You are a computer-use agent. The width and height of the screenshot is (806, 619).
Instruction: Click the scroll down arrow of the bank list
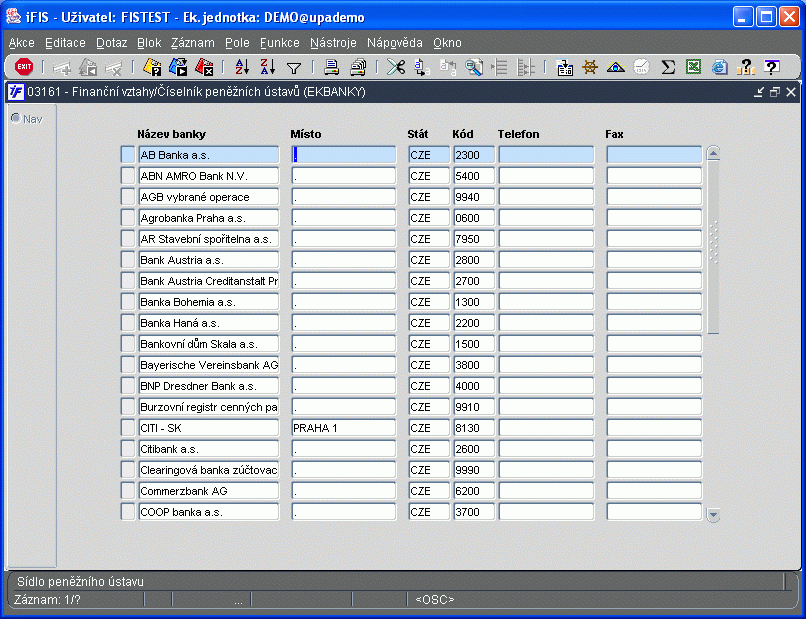point(713,514)
